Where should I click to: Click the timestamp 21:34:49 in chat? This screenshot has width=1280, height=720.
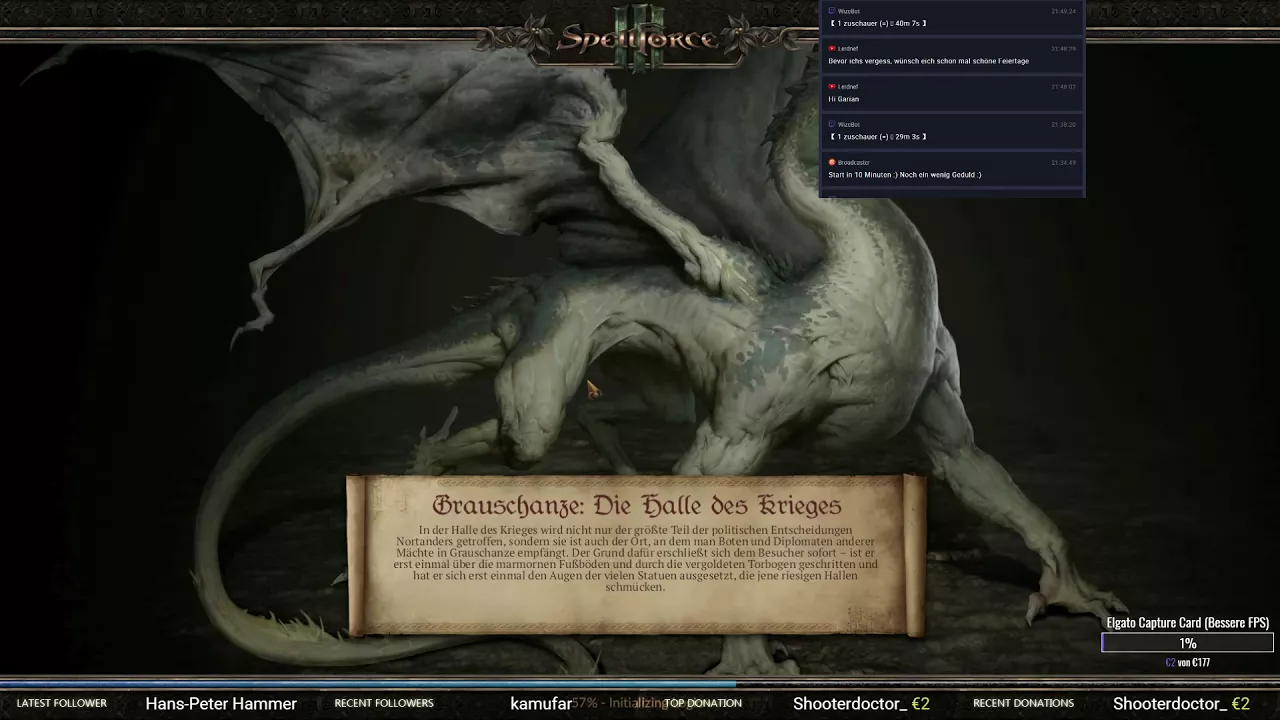click(x=1063, y=162)
